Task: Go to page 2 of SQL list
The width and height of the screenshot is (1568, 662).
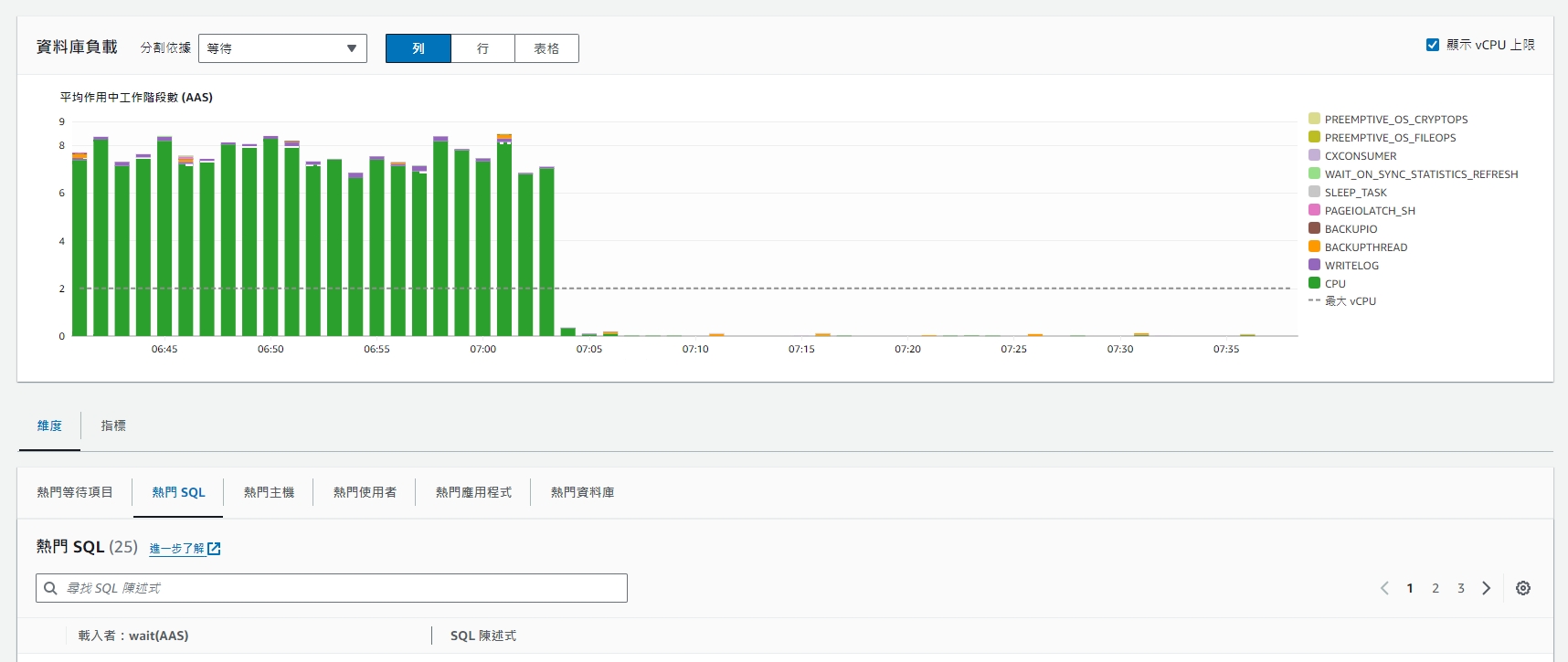Action: pyautogui.click(x=1436, y=588)
